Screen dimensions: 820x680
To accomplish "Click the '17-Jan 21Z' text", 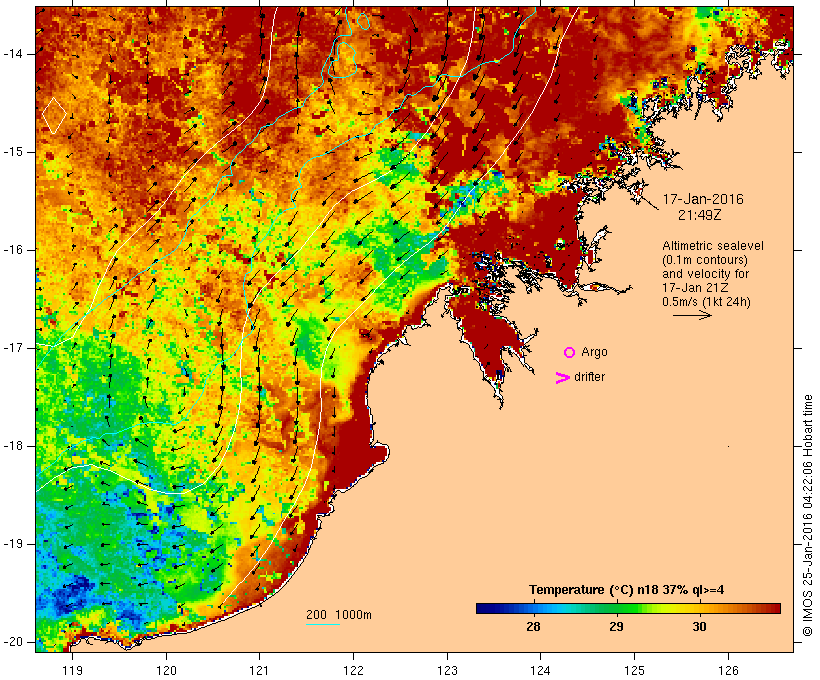I will click(x=695, y=288).
